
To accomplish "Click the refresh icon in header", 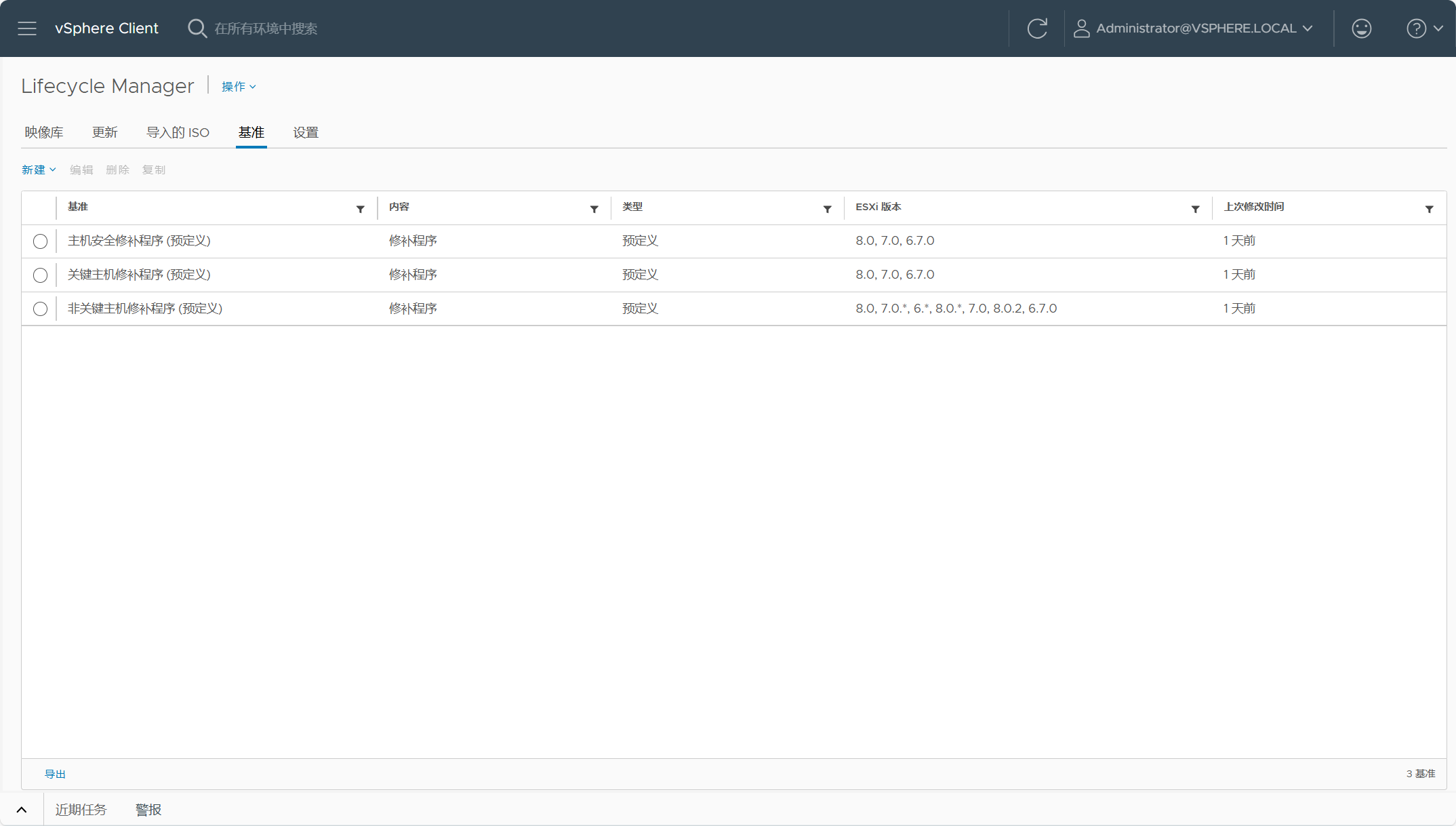I will pyautogui.click(x=1037, y=28).
